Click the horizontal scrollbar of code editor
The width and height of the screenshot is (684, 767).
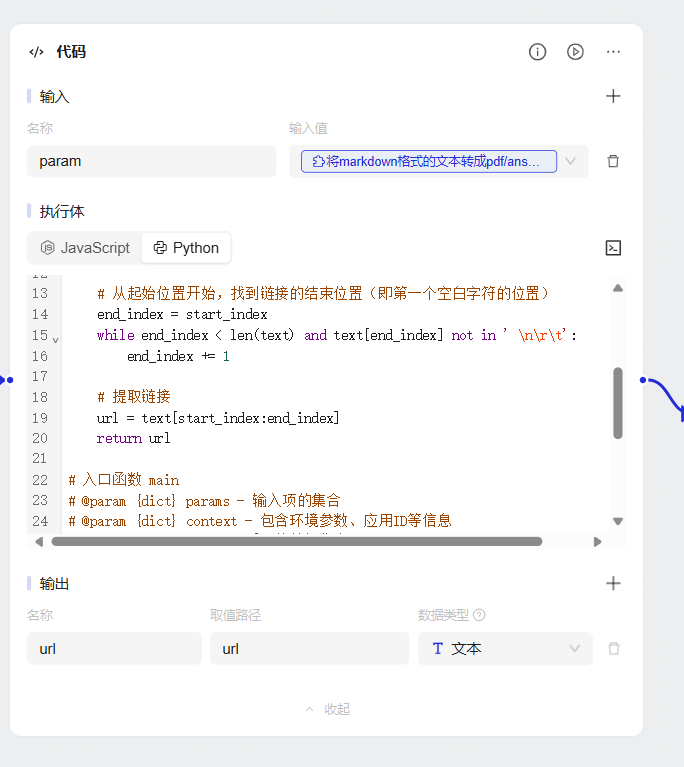pyautogui.click(x=296, y=541)
